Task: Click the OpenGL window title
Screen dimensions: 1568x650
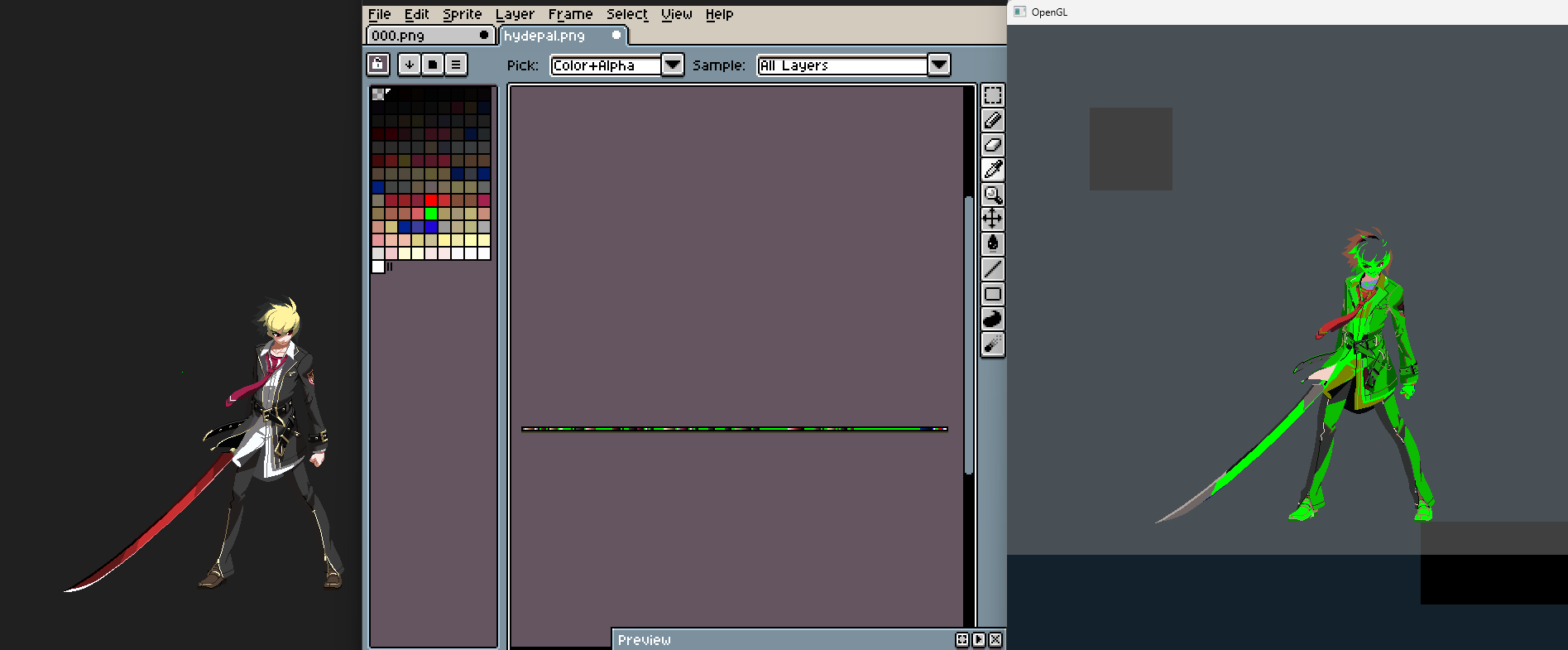Action: click(1049, 12)
